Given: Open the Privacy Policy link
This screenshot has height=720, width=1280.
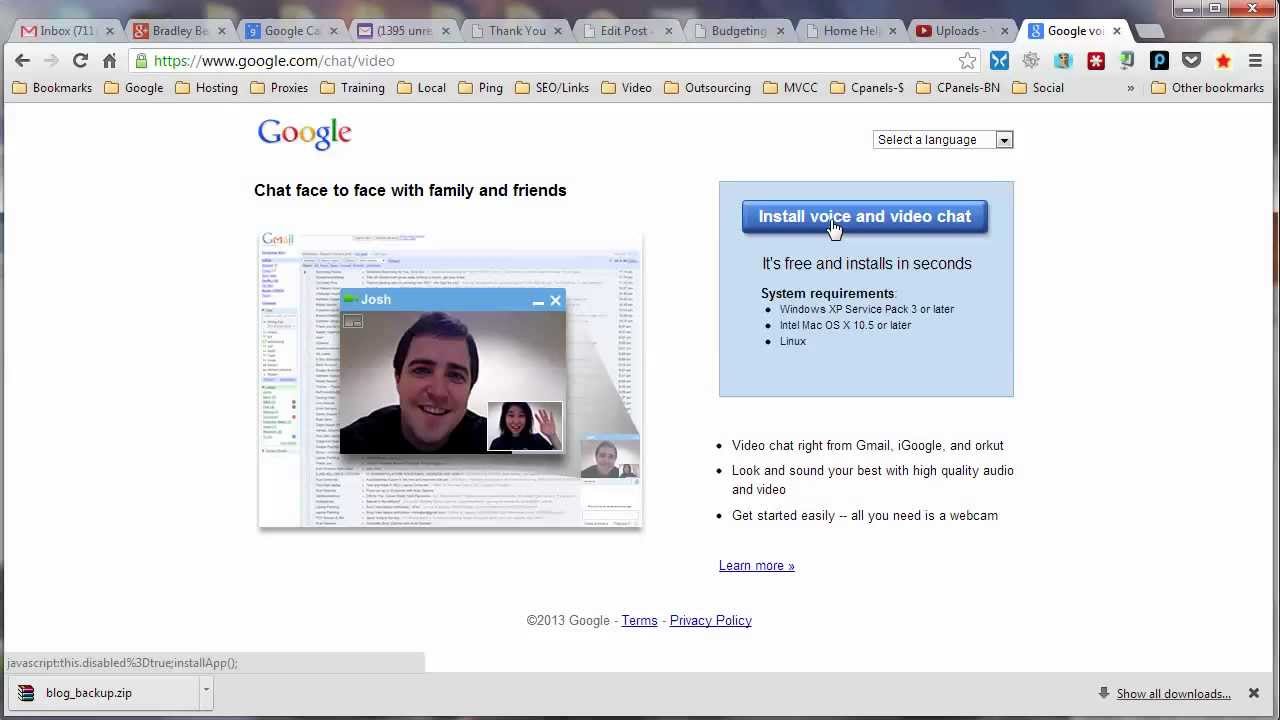Looking at the screenshot, I should point(710,621).
